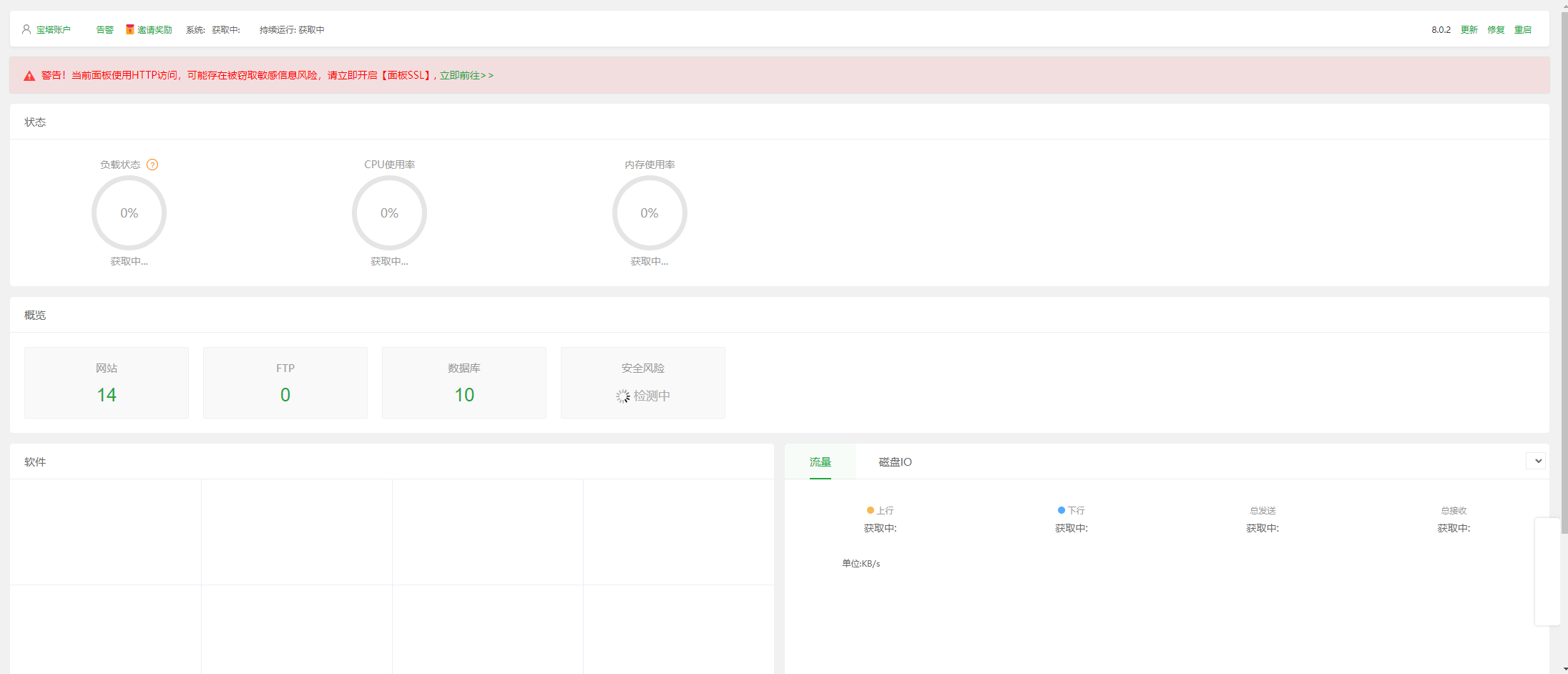This screenshot has width=1568, height=674.
Task: Click 重启 to restart the panel
Action: coord(1523,30)
